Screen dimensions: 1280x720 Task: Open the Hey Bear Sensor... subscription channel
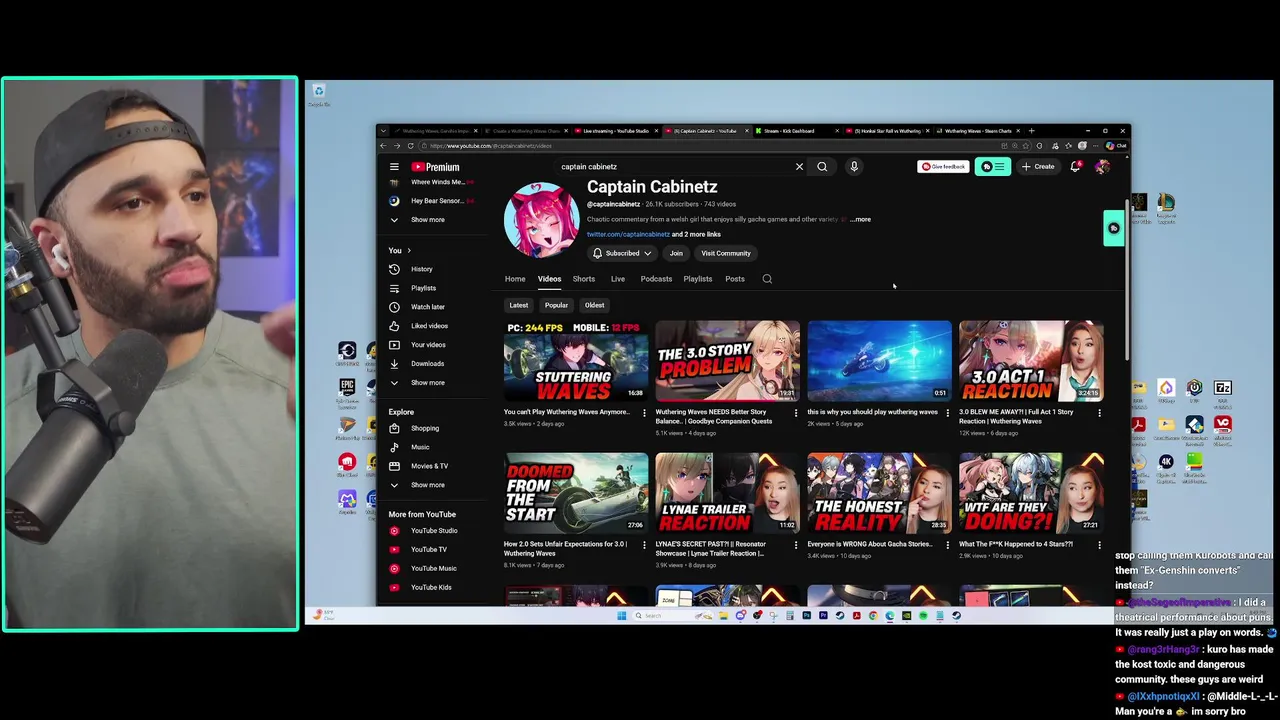436,201
